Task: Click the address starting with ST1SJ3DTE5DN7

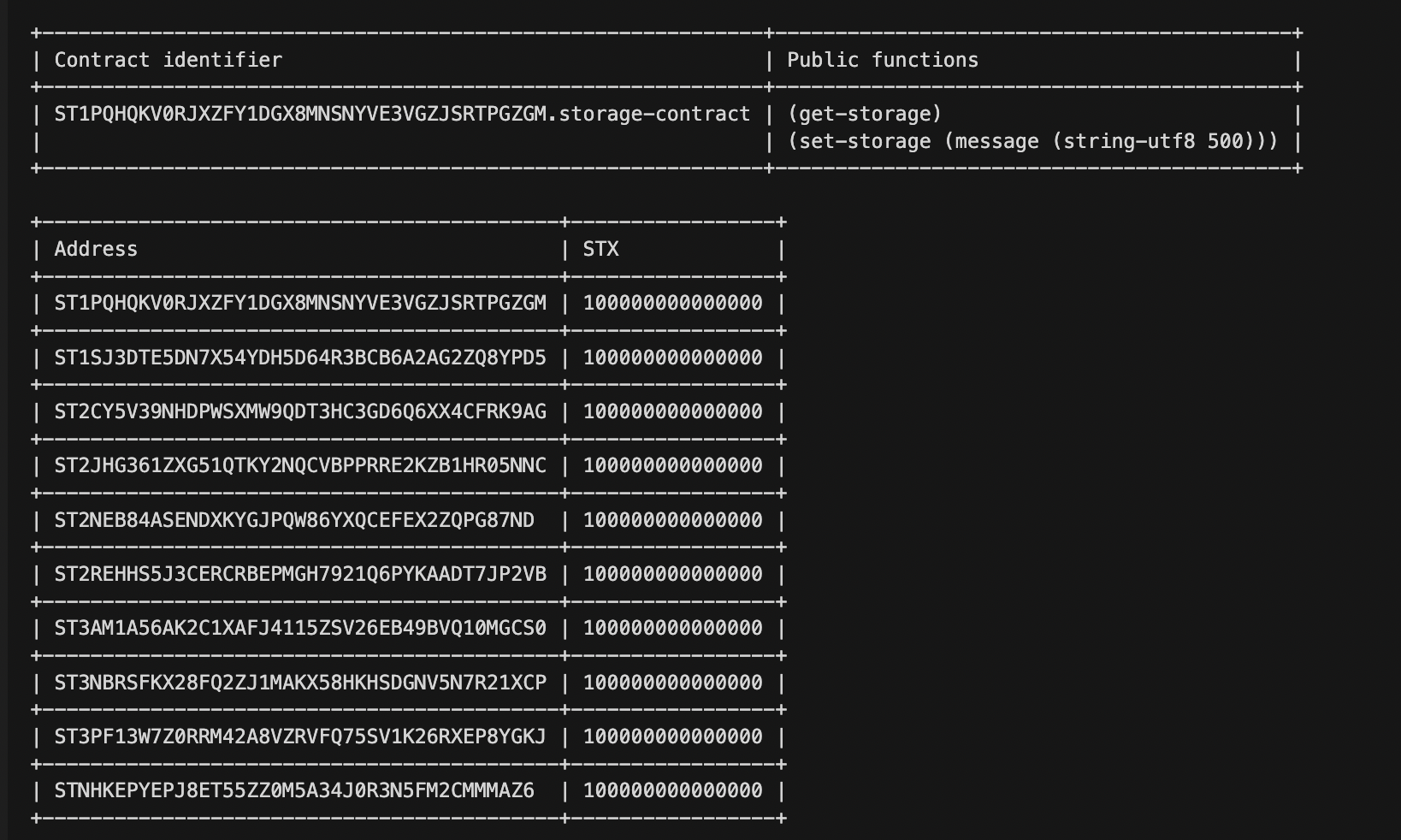Action: point(300,358)
